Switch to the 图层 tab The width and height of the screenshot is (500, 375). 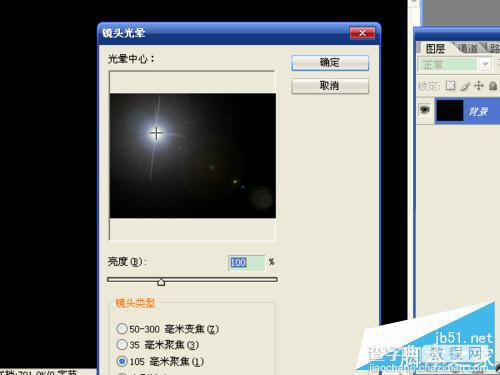click(435, 49)
